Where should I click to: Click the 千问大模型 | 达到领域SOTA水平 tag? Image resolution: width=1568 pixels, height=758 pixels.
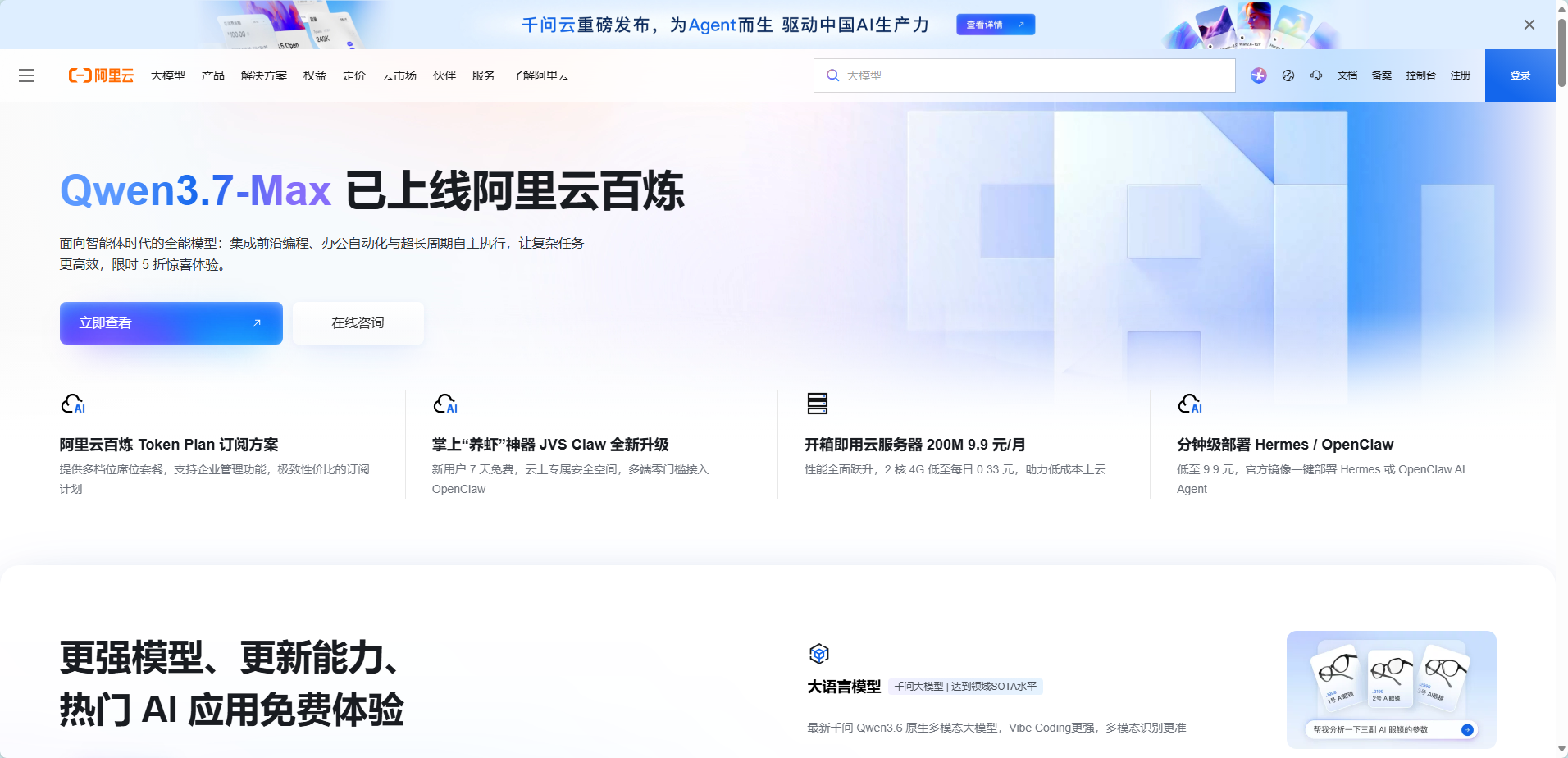[x=965, y=687]
